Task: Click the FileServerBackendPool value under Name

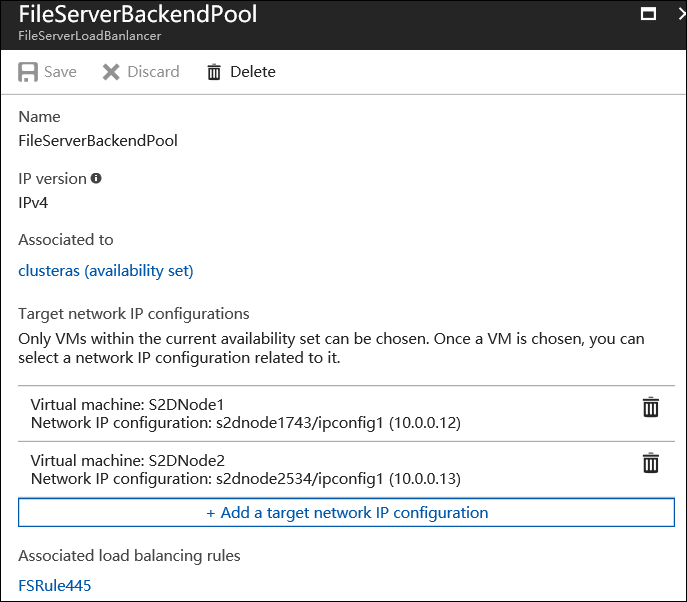Action: [98, 141]
